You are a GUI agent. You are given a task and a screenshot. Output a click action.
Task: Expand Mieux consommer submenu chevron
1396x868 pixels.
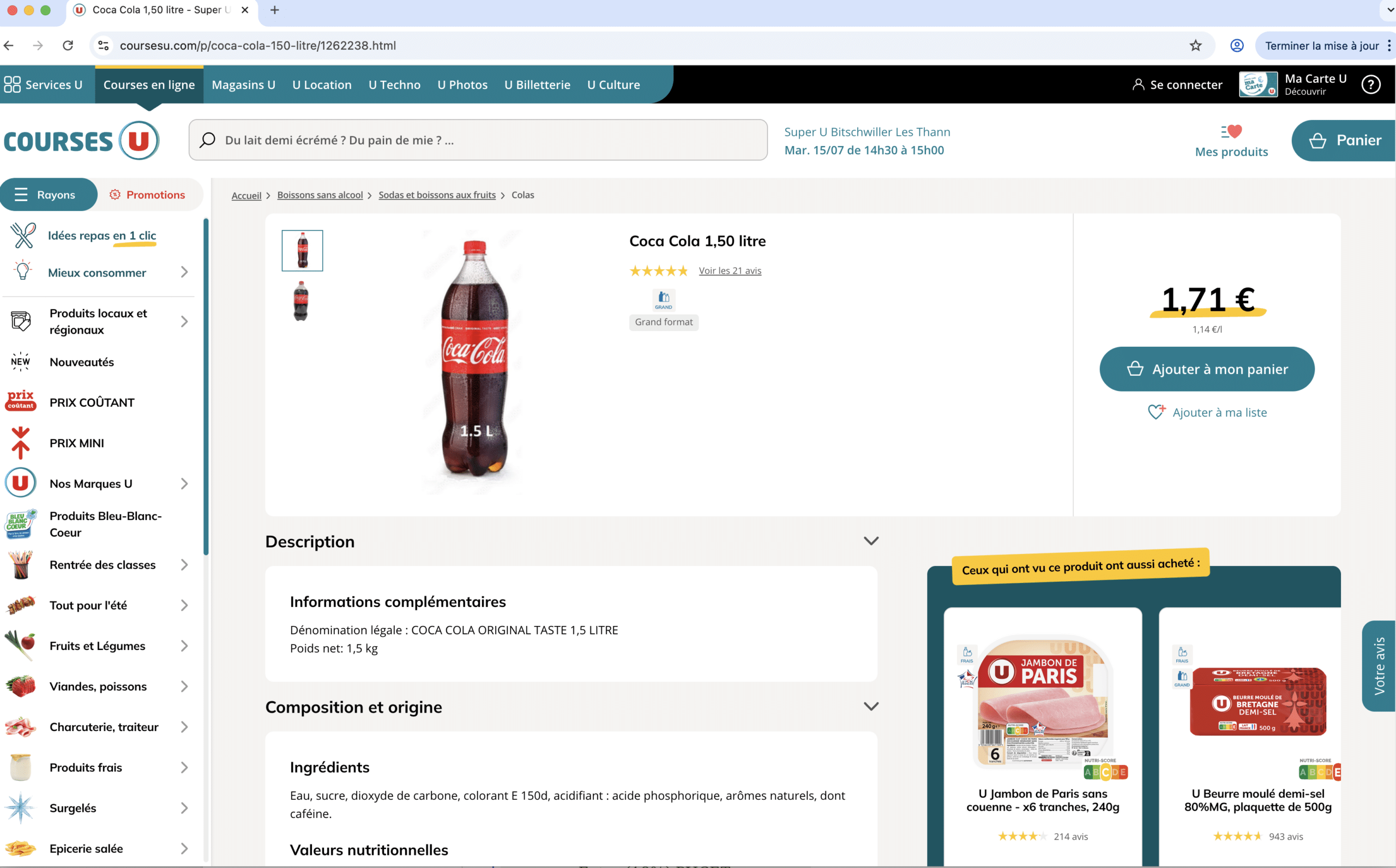tap(184, 272)
